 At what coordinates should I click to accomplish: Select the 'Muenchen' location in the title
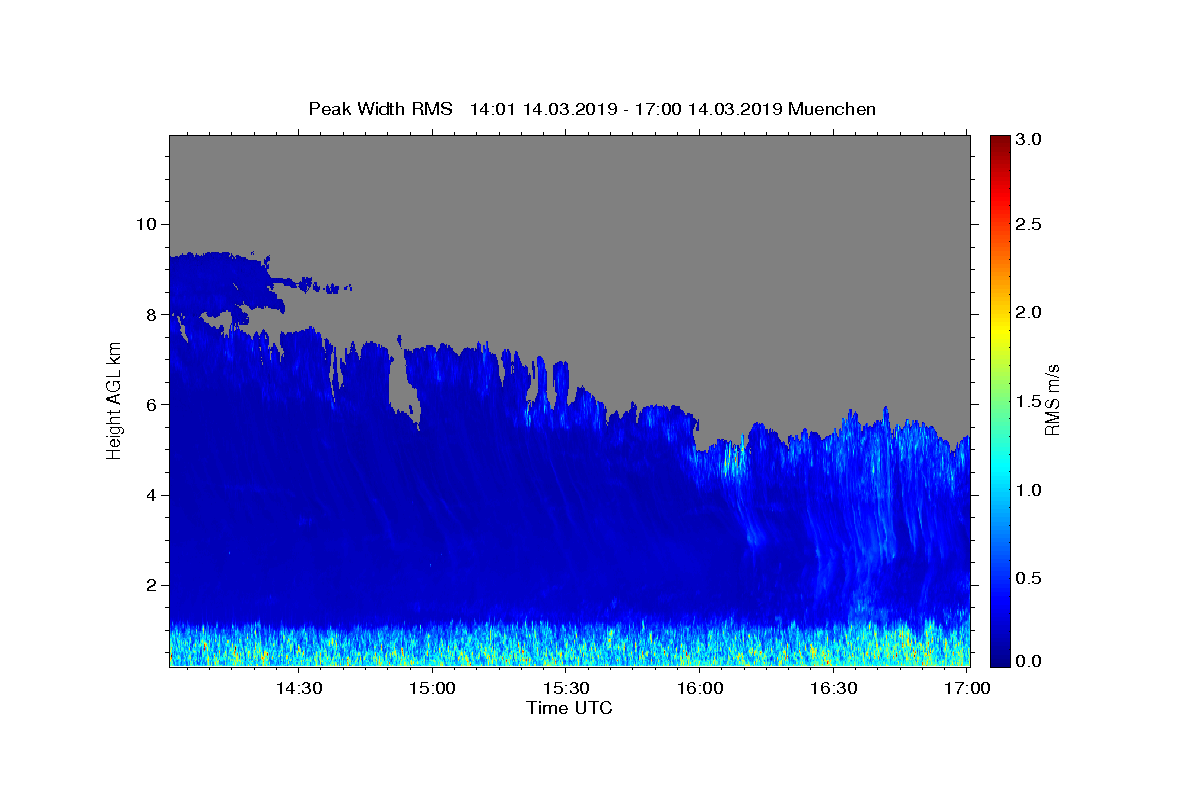click(832, 109)
